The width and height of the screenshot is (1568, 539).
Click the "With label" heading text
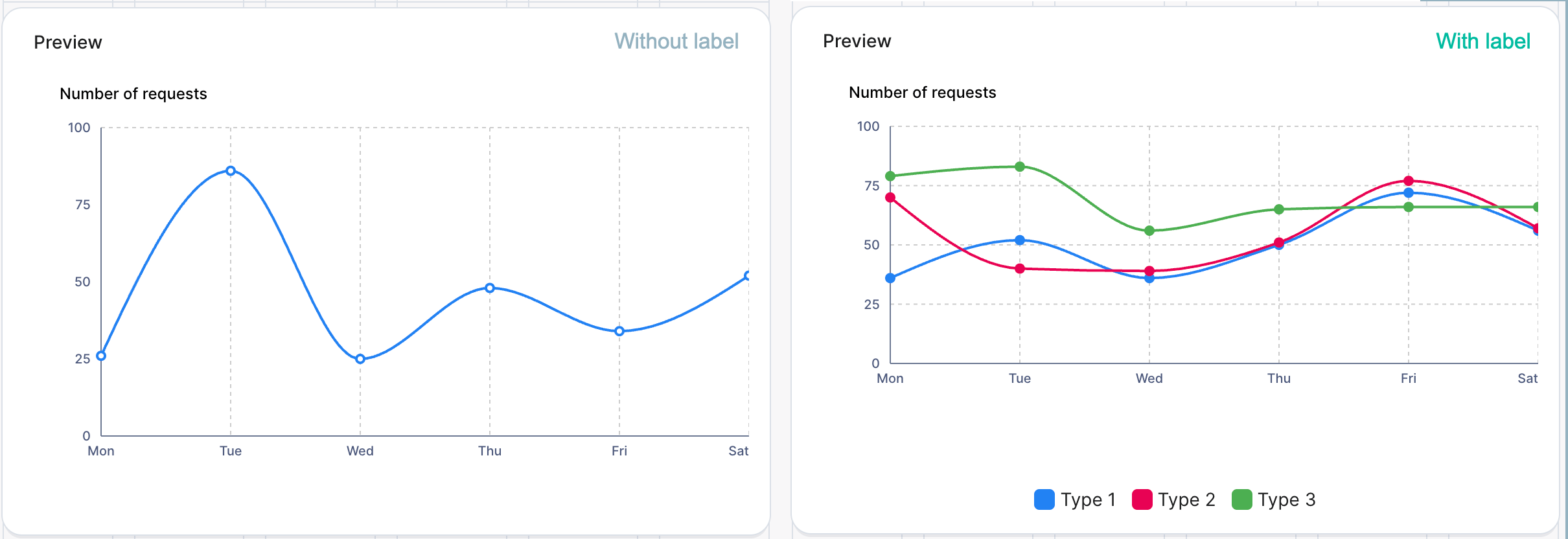[x=1483, y=41]
